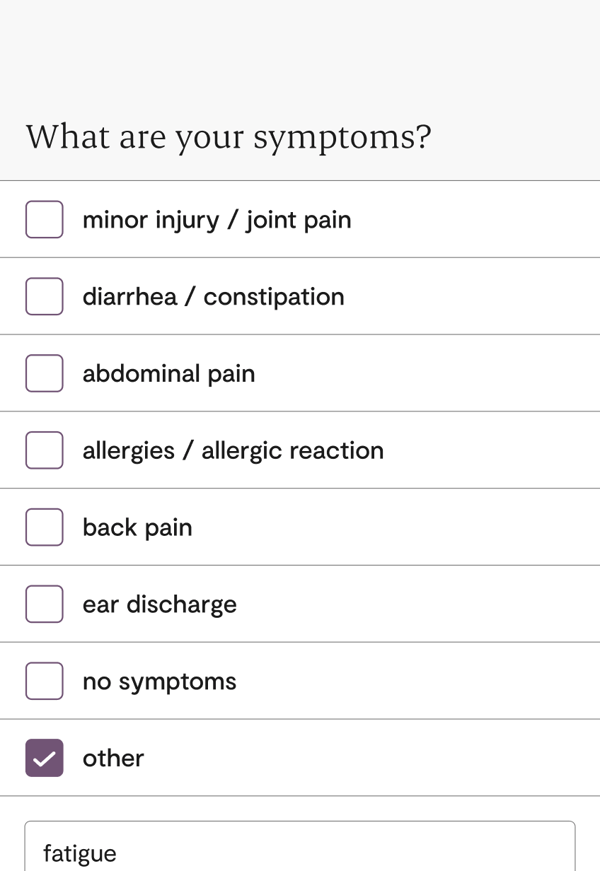Check the minor injury / joint pain checkbox
Screen dimensions: 600x871
(x=44, y=219)
